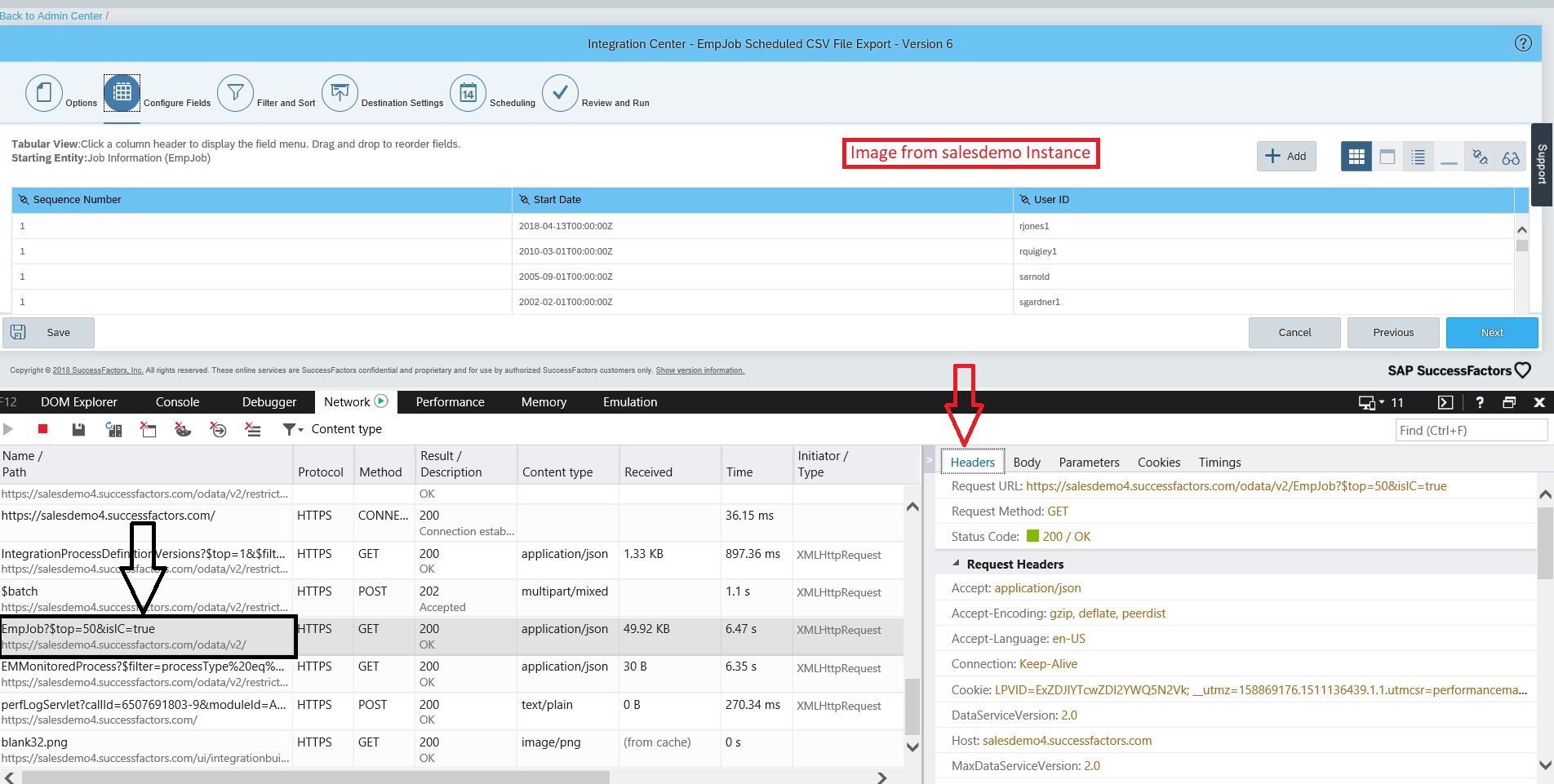1554x784 pixels.
Task: Click the clear cookies icon
Action: click(183, 429)
